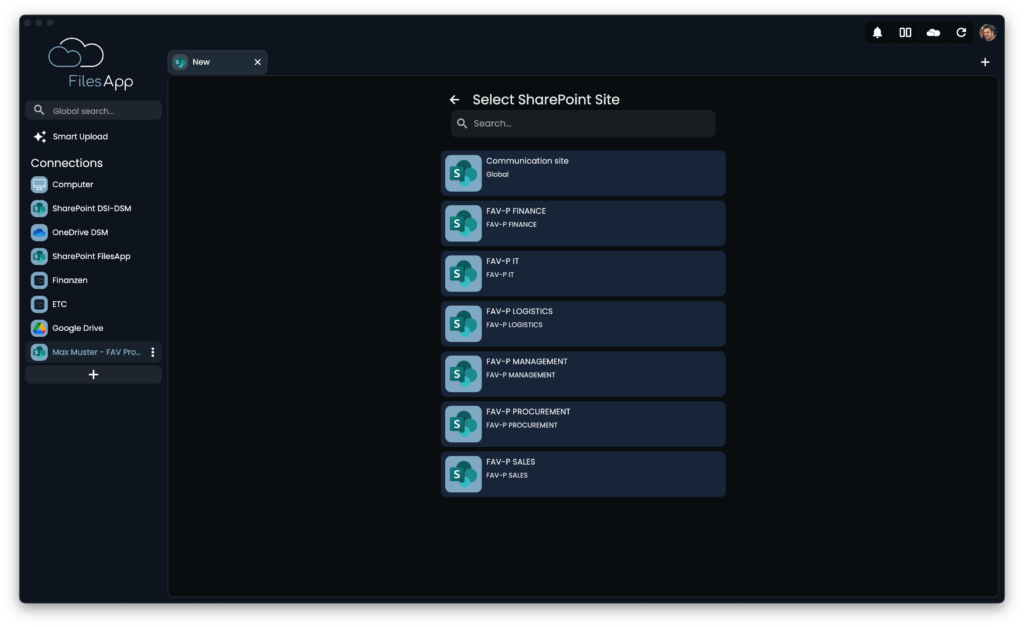Click the magnifier icon in Global search
Screen dimensions: 1024x627
click(x=39, y=110)
